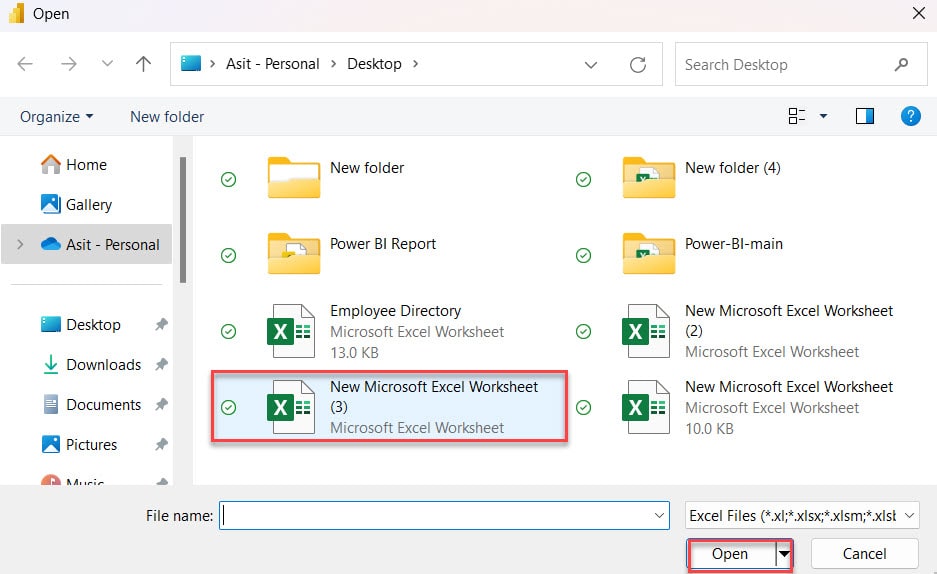Click Asit - Personal in the breadcrumb
This screenshot has width=937, height=574.
point(272,64)
